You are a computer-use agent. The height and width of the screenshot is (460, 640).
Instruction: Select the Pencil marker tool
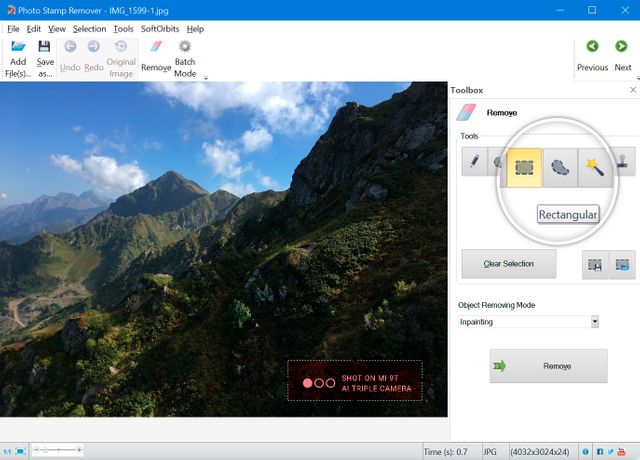tap(473, 165)
